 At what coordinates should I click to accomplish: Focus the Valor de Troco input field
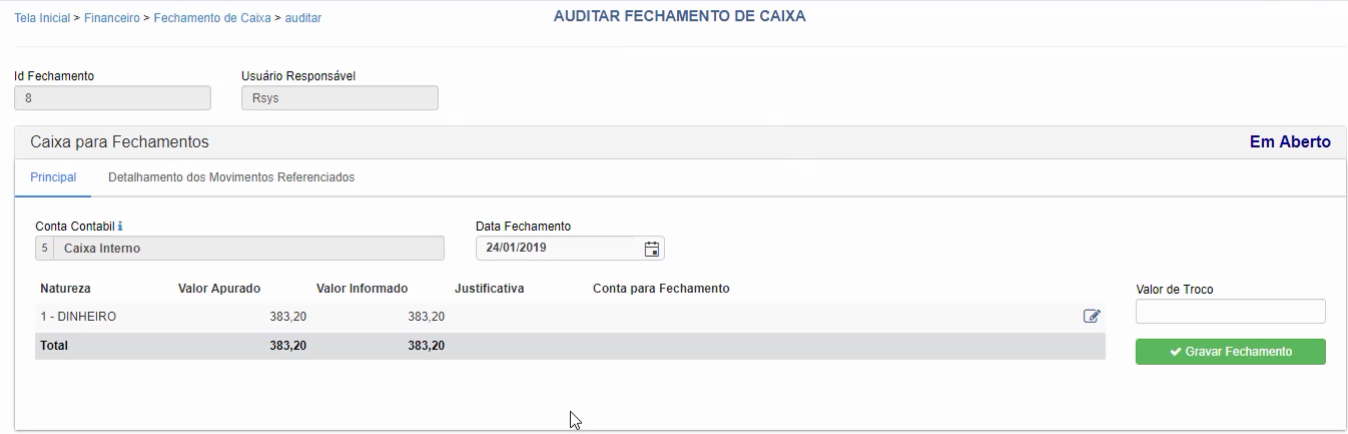(1230, 311)
